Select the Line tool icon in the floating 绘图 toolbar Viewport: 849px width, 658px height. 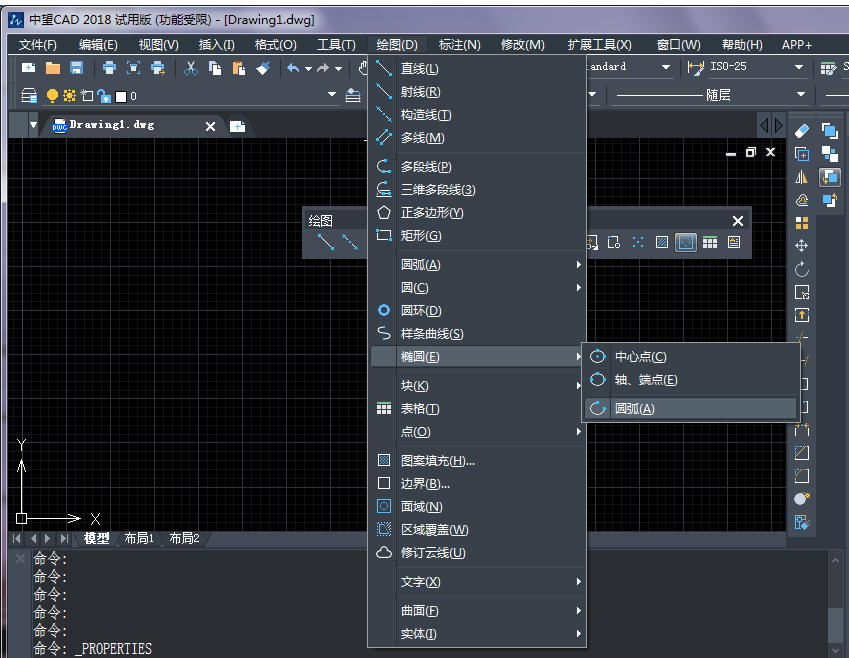tap(324, 240)
